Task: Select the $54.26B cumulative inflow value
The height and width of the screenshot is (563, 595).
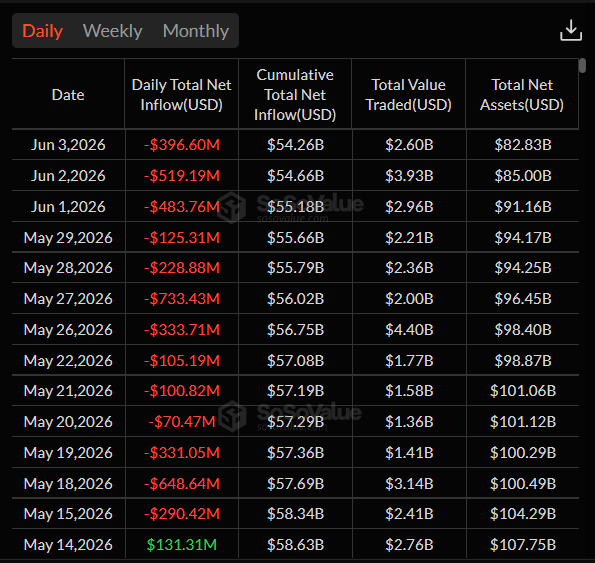Action: [295, 145]
